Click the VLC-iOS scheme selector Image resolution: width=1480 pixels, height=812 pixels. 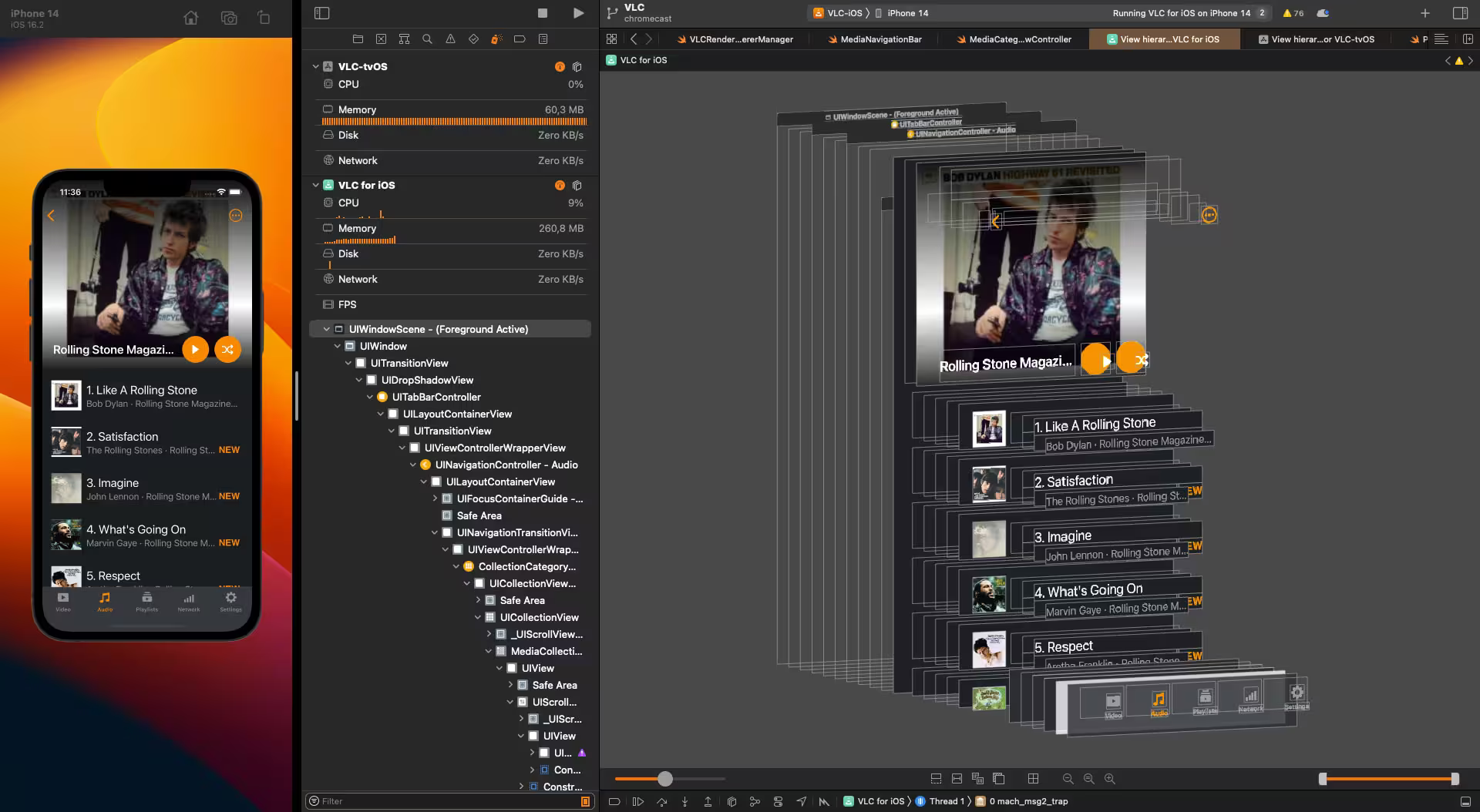(836, 13)
